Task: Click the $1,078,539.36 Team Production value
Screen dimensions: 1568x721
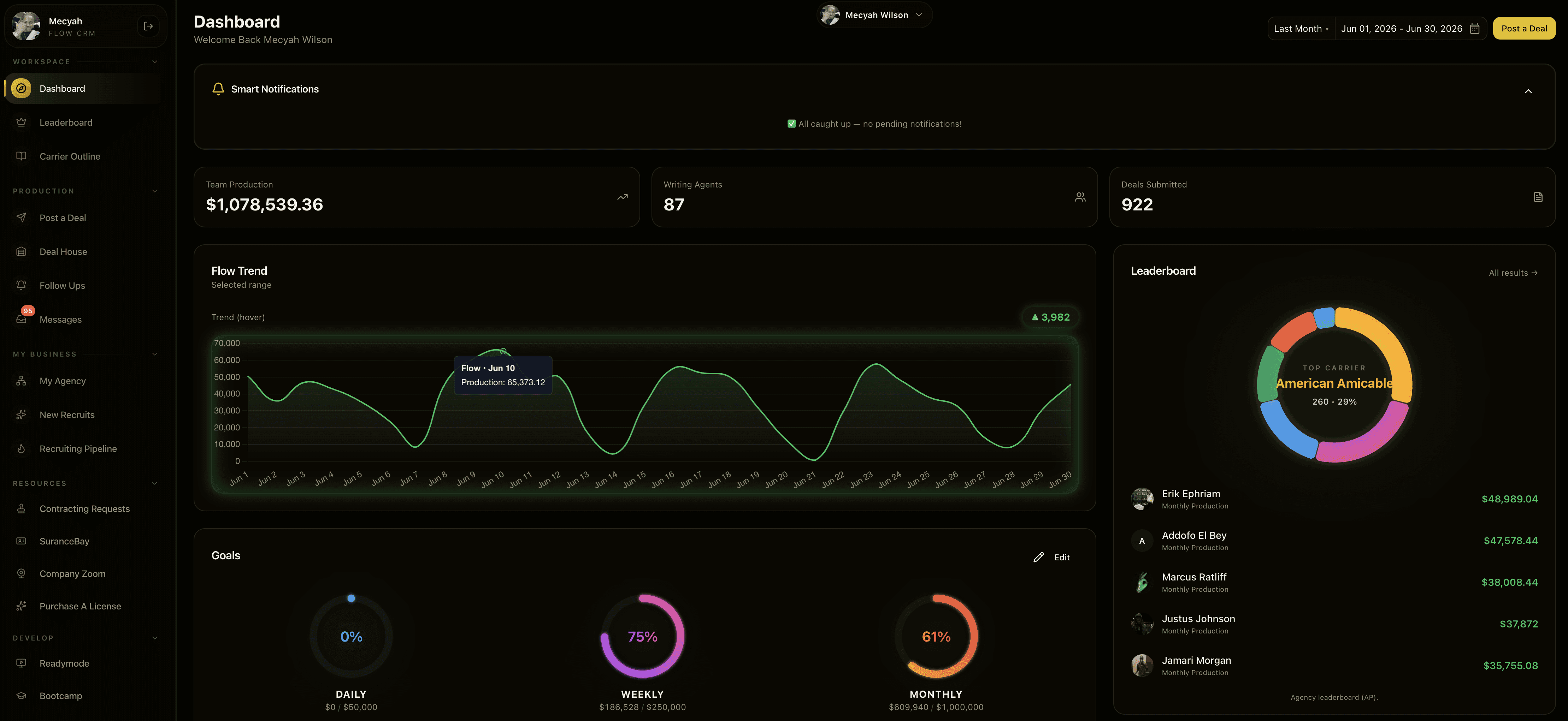Action: click(264, 204)
